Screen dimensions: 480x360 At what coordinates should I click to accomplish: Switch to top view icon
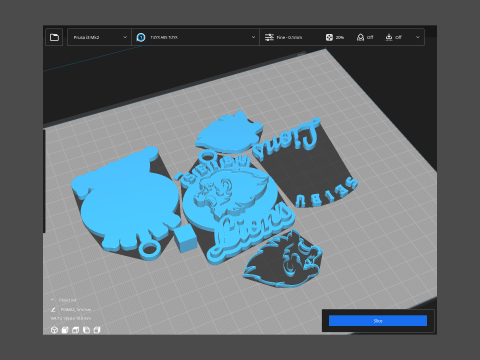75,330
